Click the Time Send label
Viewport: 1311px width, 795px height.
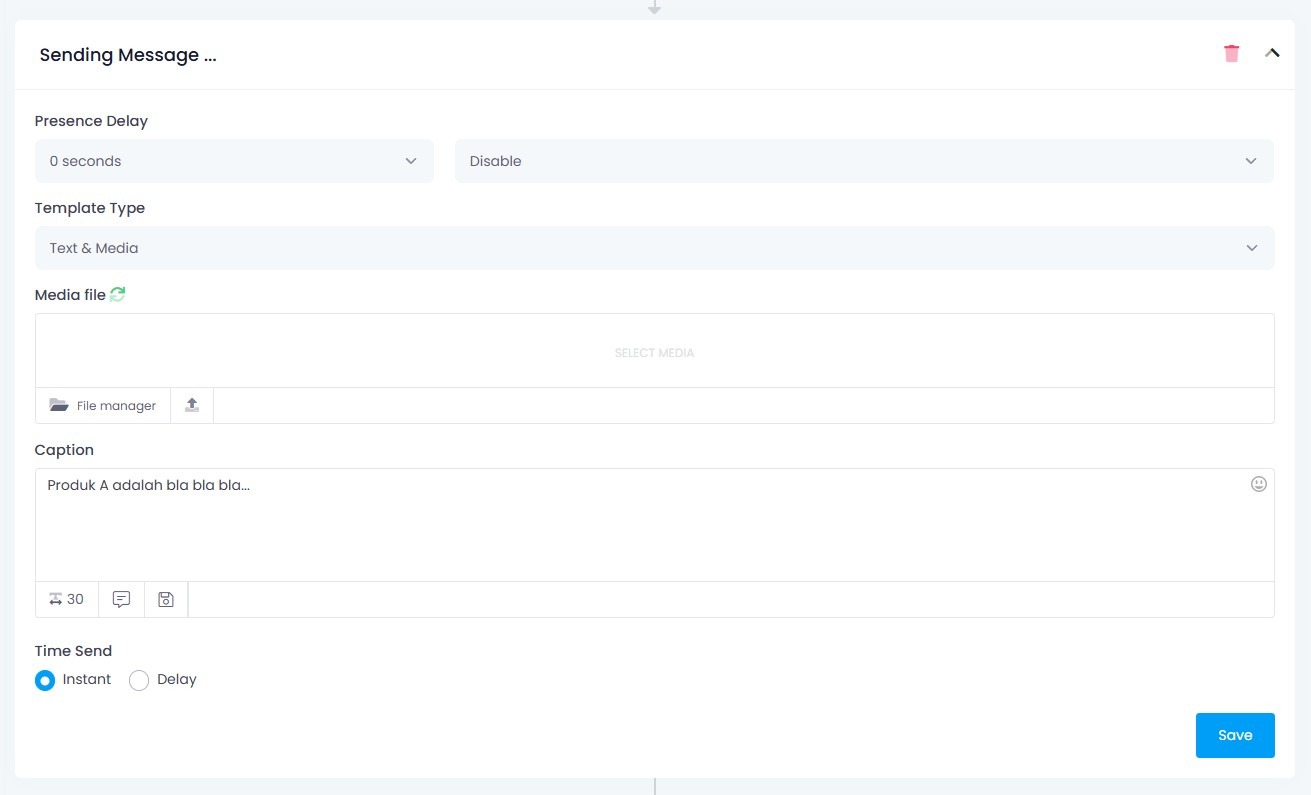click(x=73, y=651)
